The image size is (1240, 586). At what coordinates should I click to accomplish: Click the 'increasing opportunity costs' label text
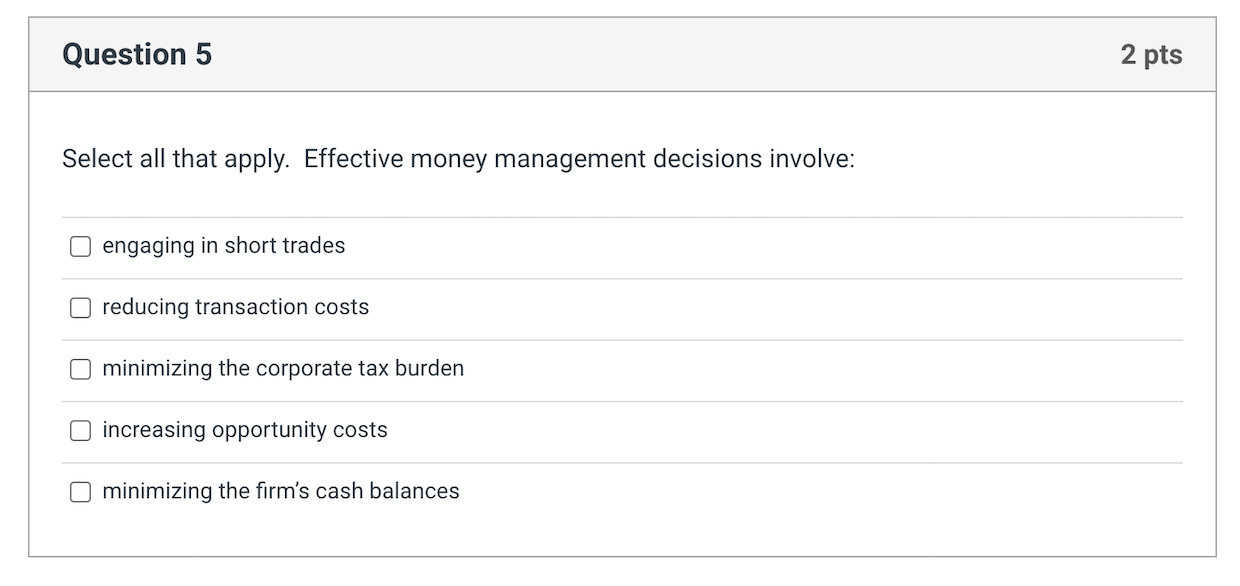click(244, 431)
